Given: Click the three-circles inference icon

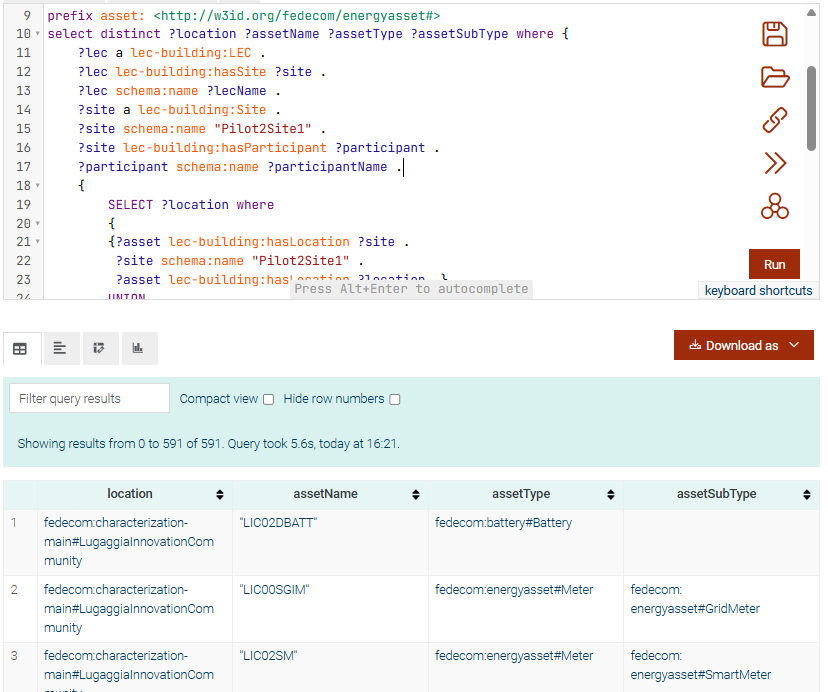Looking at the screenshot, I should (775, 206).
